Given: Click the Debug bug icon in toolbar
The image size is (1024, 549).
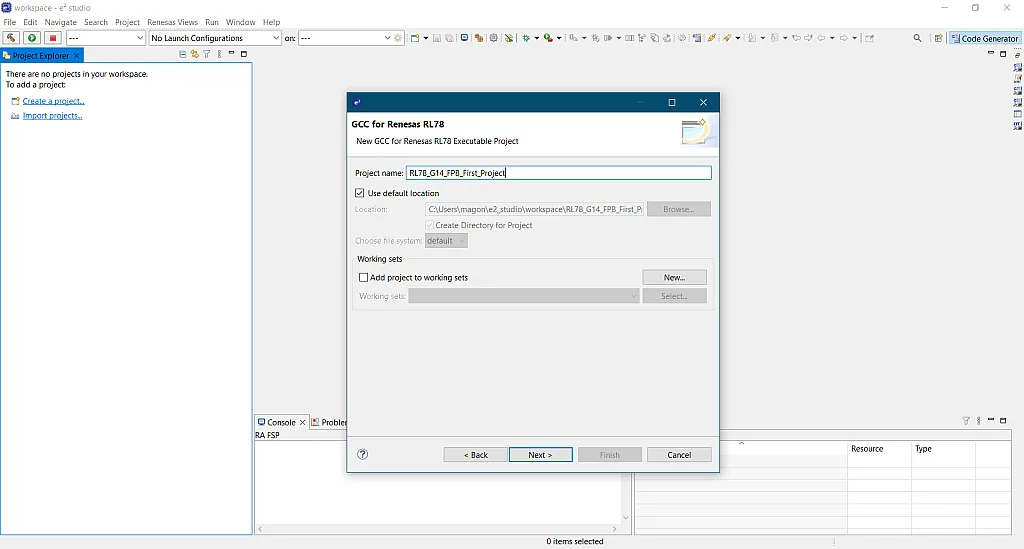Looking at the screenshot, I should 525,38.
